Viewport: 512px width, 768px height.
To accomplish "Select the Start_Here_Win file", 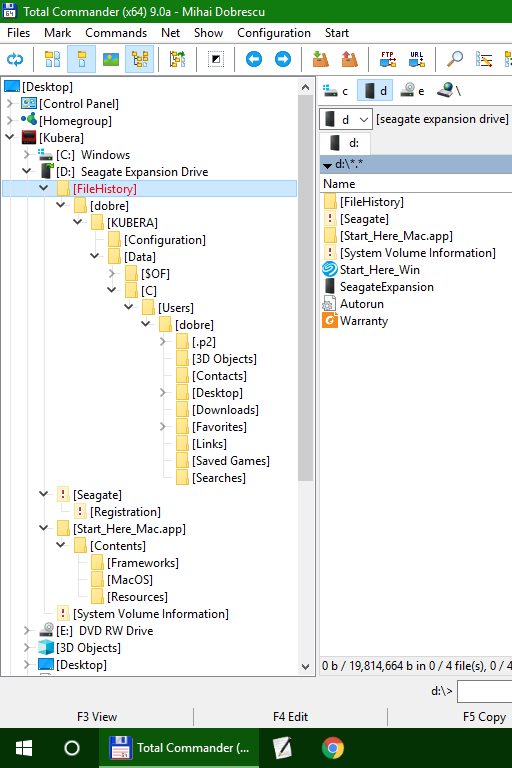I will [380, 270].
